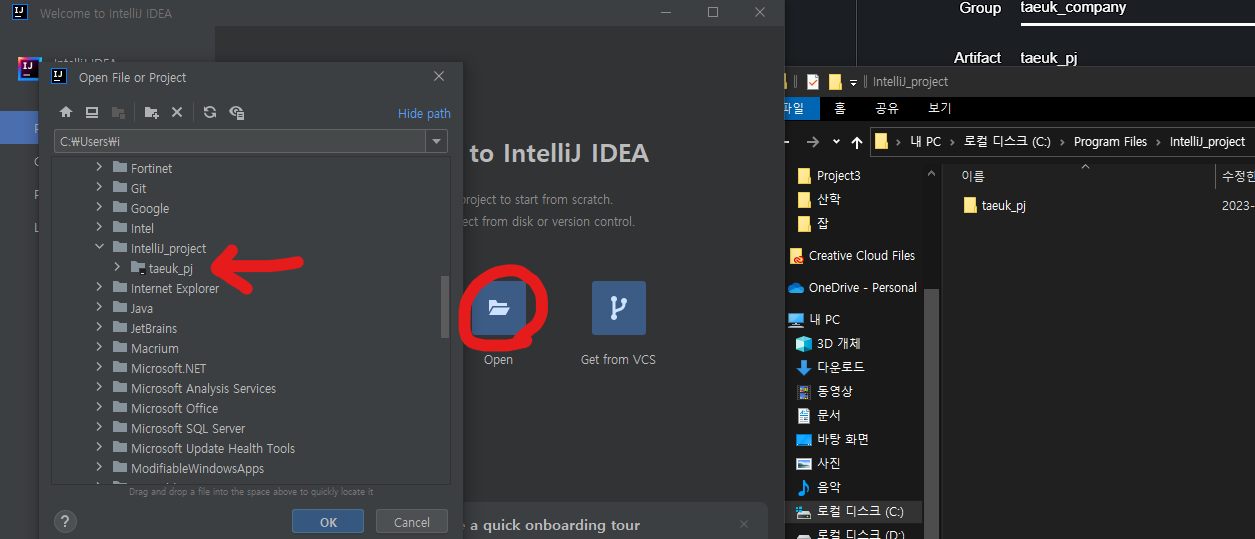Jump to Desktop directory in Open dialog
The width and height of the screenshot is (1255, 539).
click(x=92, y=113)
